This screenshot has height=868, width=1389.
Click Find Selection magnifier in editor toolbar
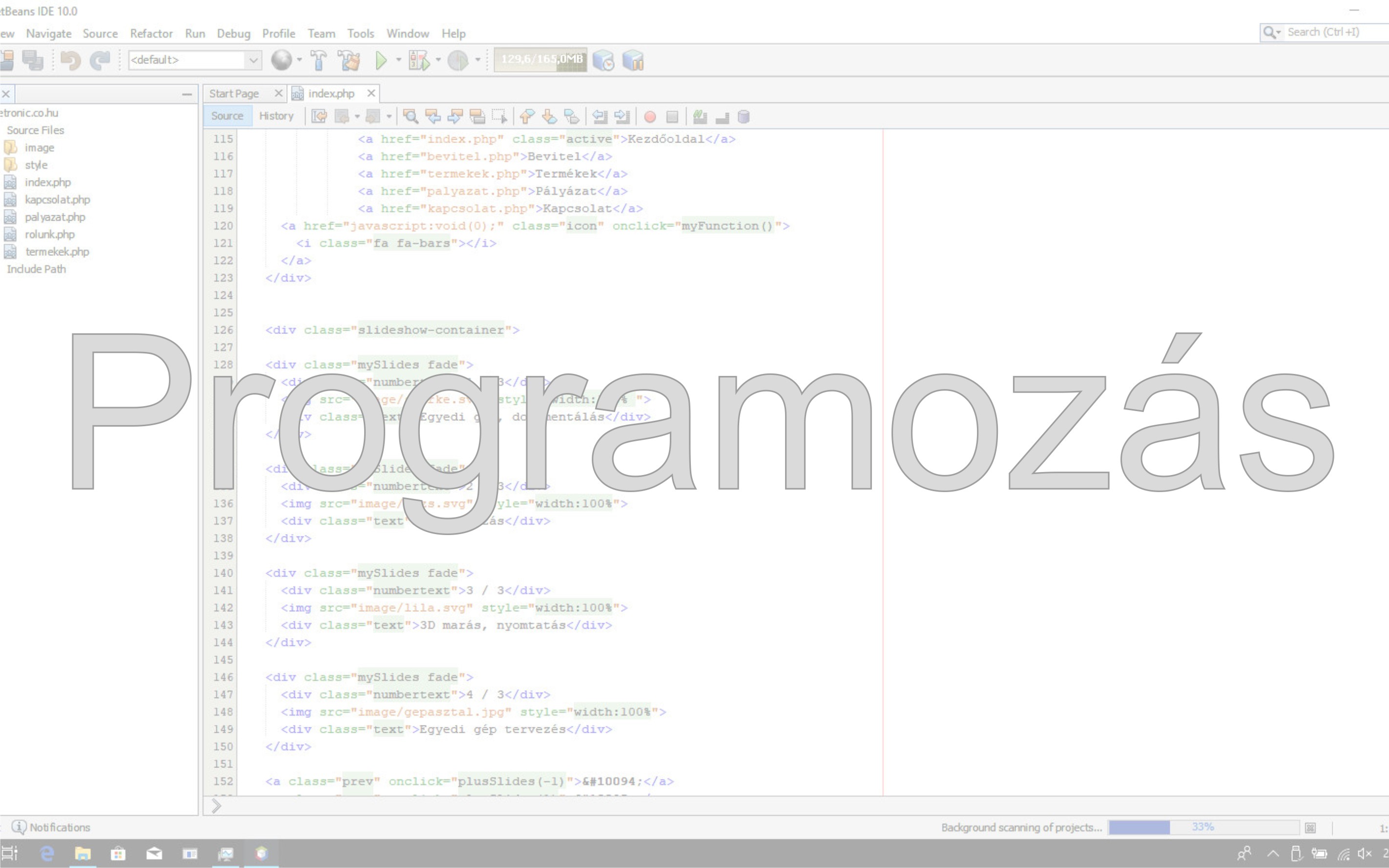[x=411, y=117]
